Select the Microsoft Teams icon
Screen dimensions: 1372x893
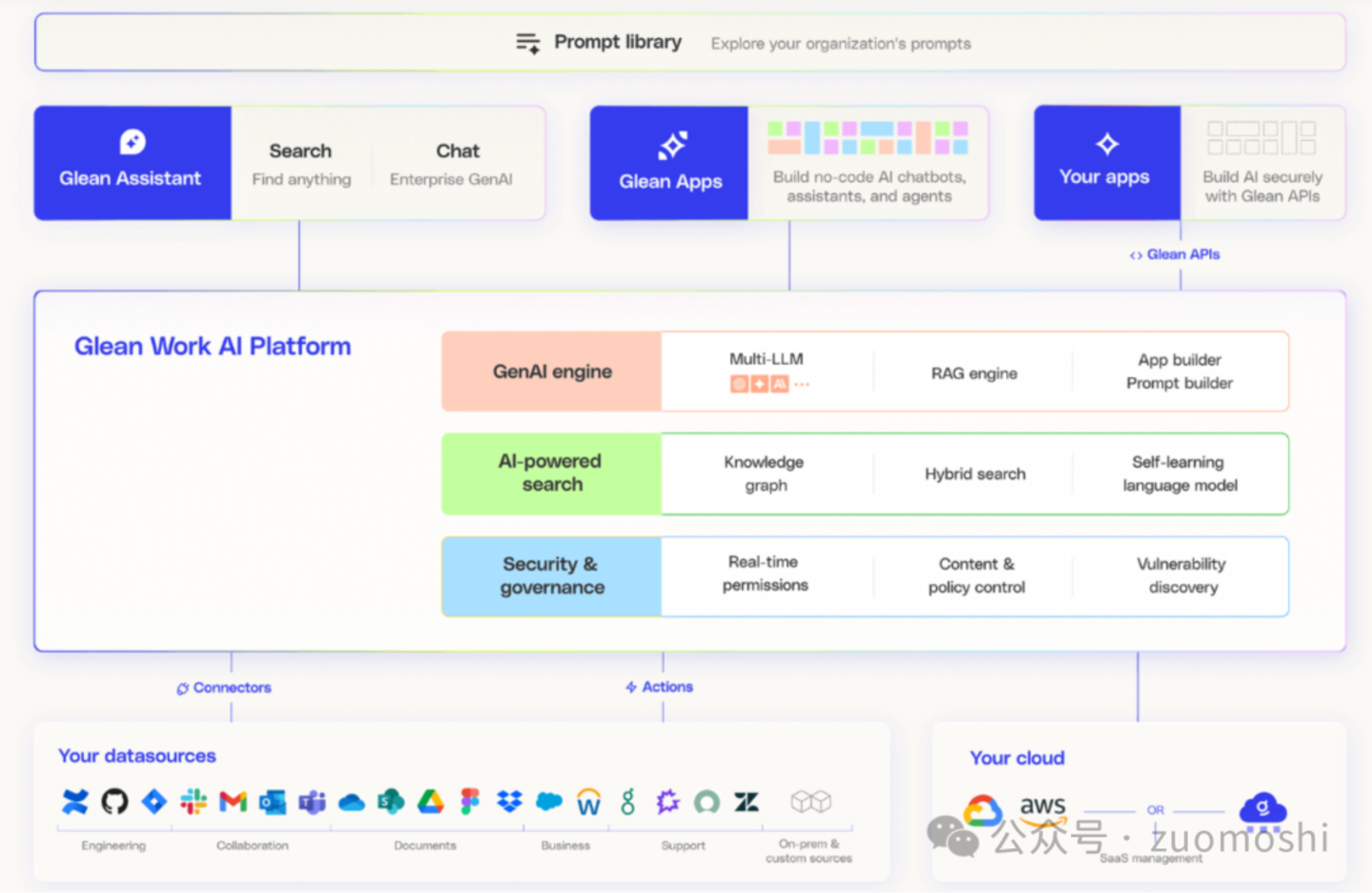click(x=312, y=802)
